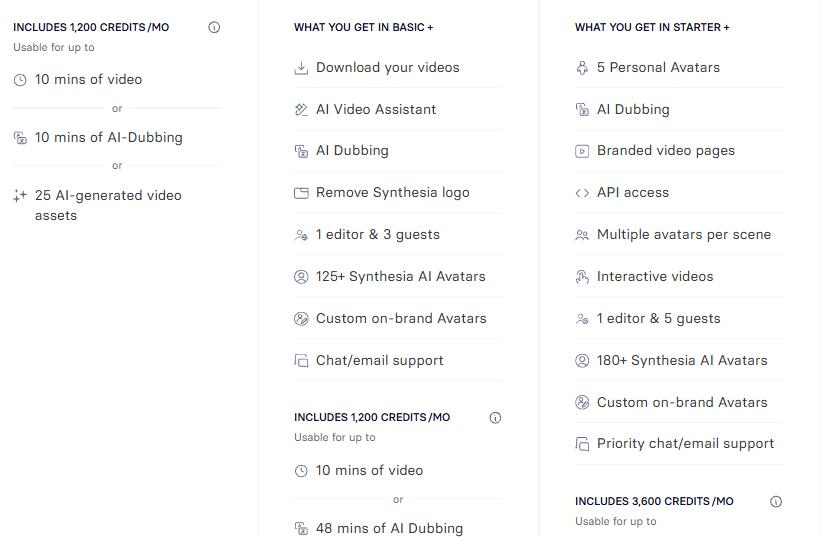820x537 pixels.
Task: Click the clock icon in the middle column's 10 mins of video
Action: tap(301, 471)
